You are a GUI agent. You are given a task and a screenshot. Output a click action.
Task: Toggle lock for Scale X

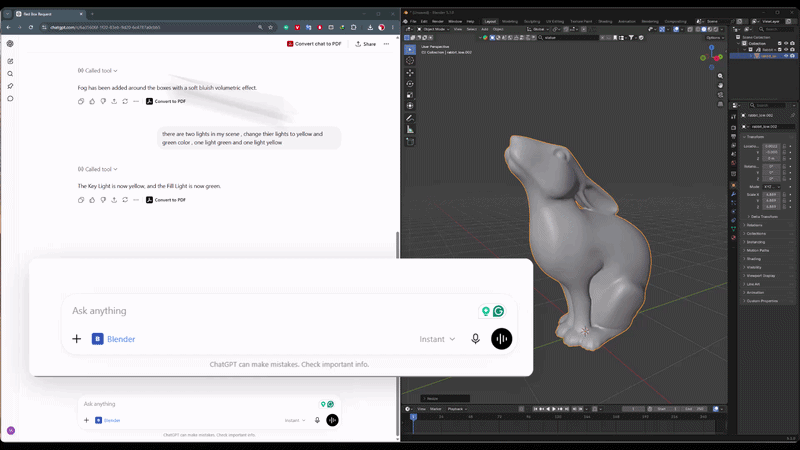tap(784, 194)
